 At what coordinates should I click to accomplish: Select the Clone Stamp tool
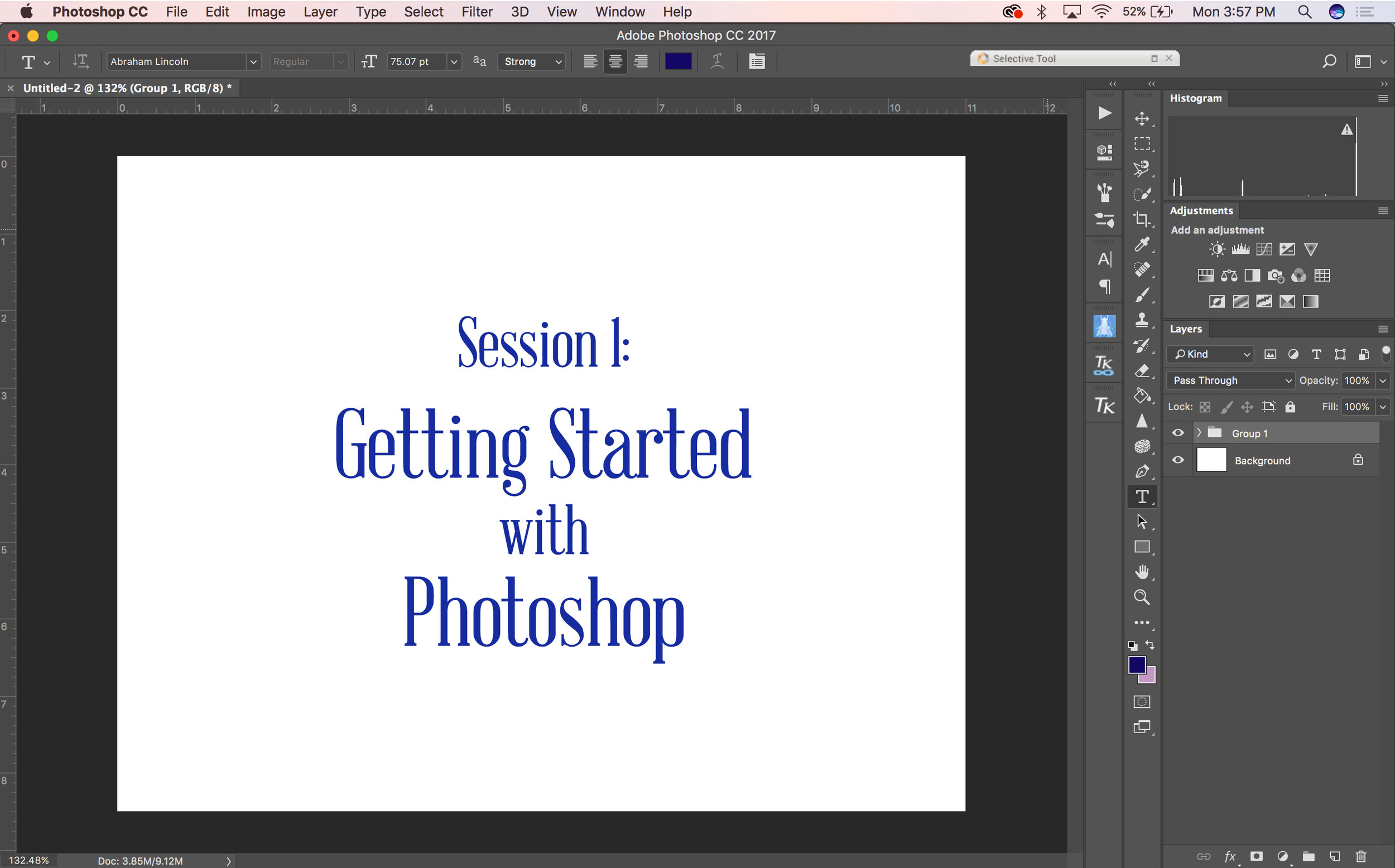[1142, 320]
